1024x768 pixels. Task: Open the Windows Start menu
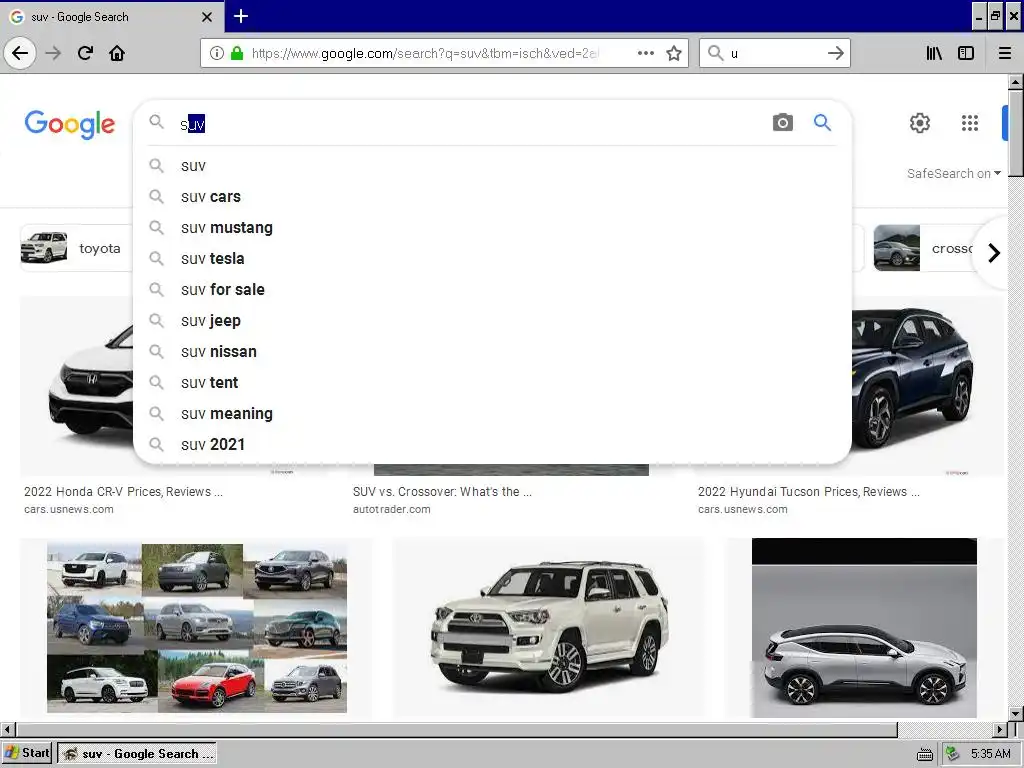point(27,753)
